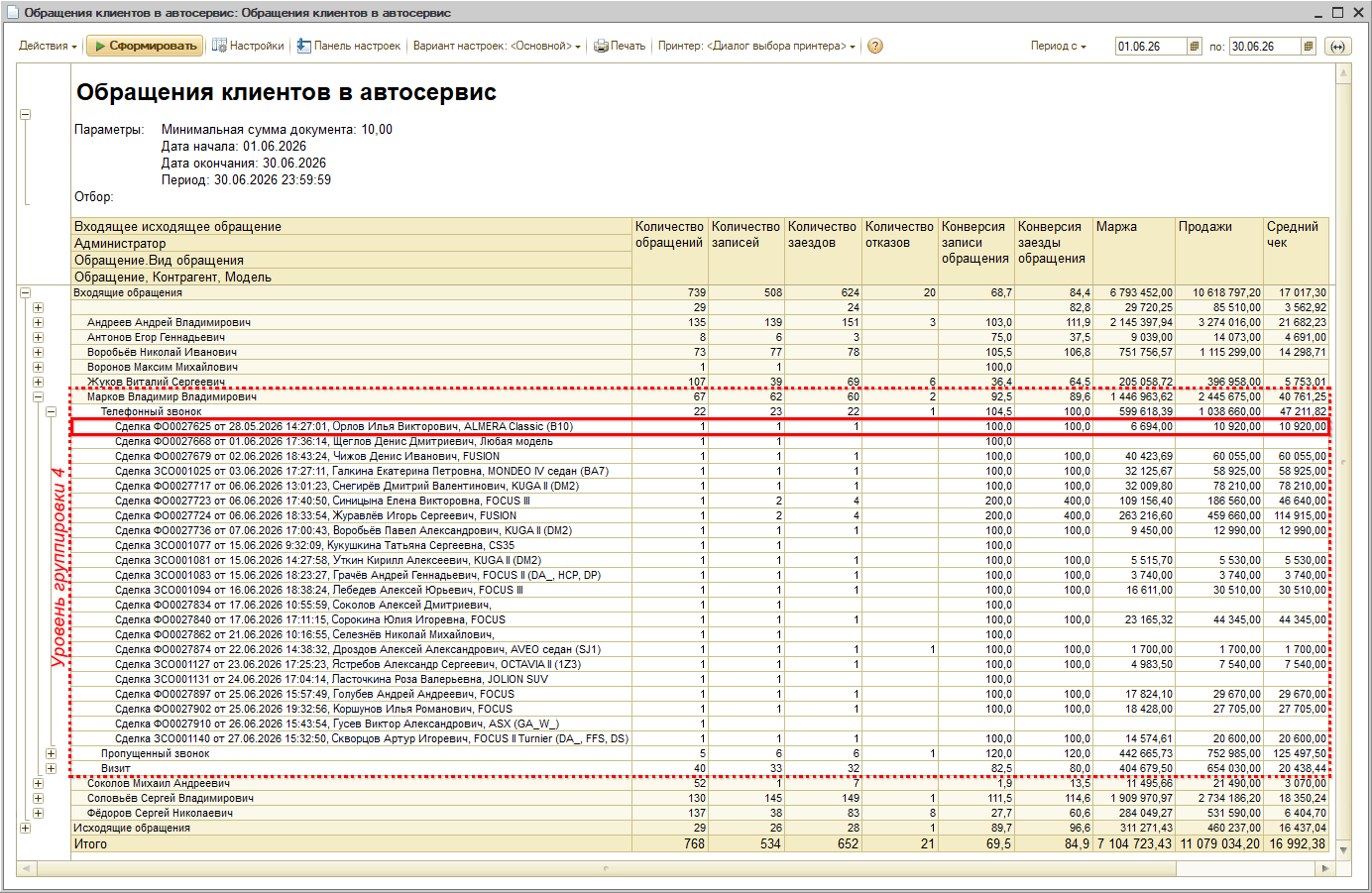1372x893 pixels.
Task: Click the start date field 01.06.26
Action: pyautogui.click(x=1150, y=47)
